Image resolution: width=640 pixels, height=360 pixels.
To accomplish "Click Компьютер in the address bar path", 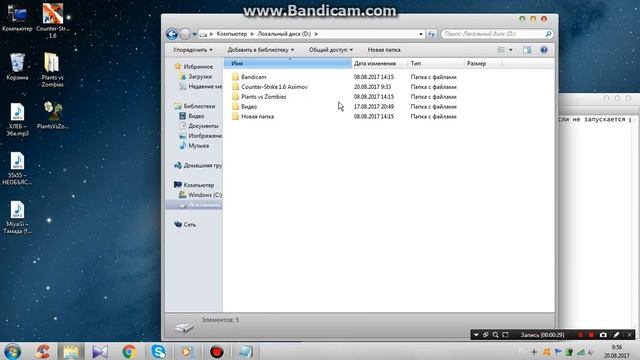I will [x=231, y=34].
